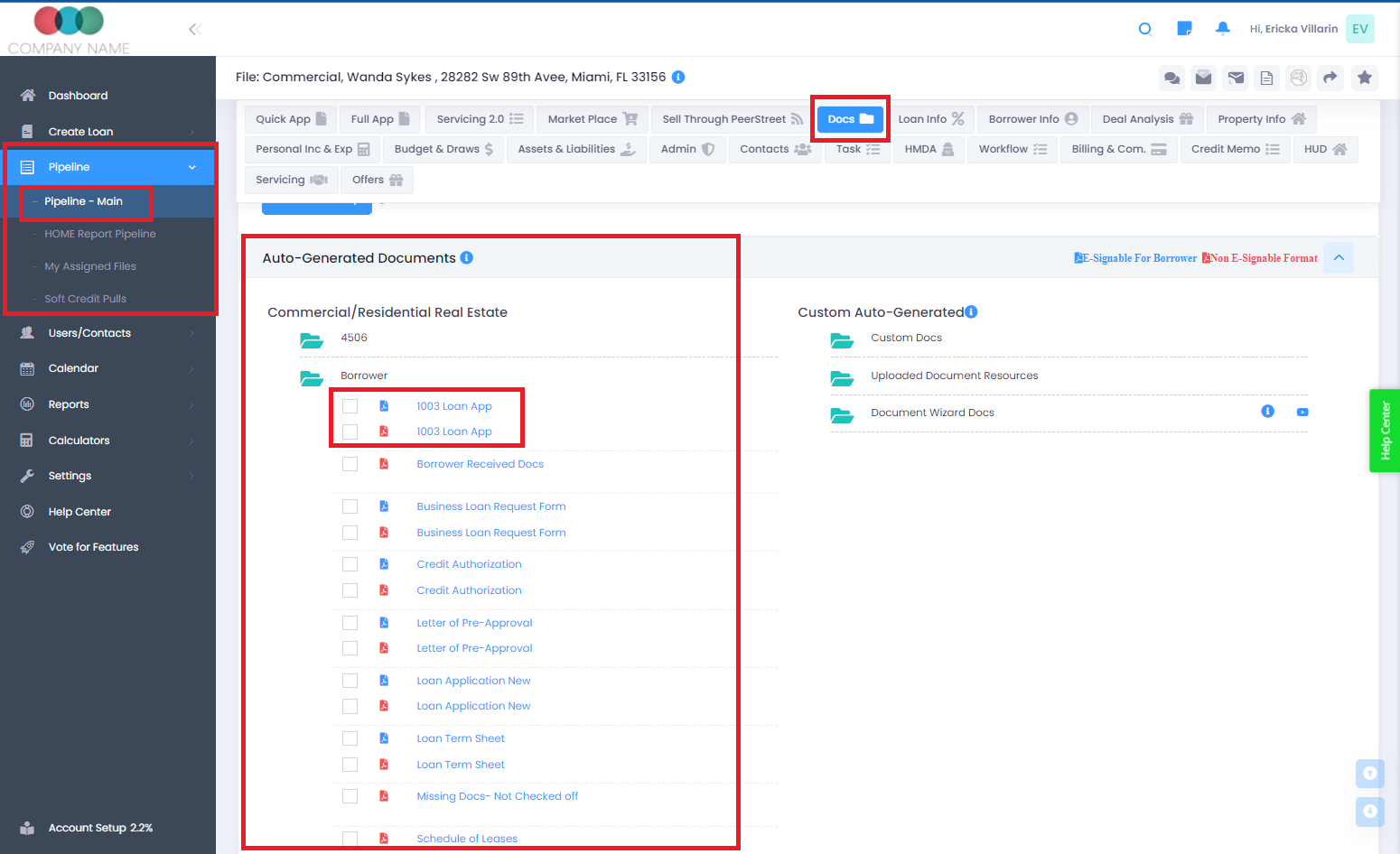Viewport: 1400px width, 854px height.
Task: Click the chat bubbles icon for file
Action: (x=1171, y=78)
